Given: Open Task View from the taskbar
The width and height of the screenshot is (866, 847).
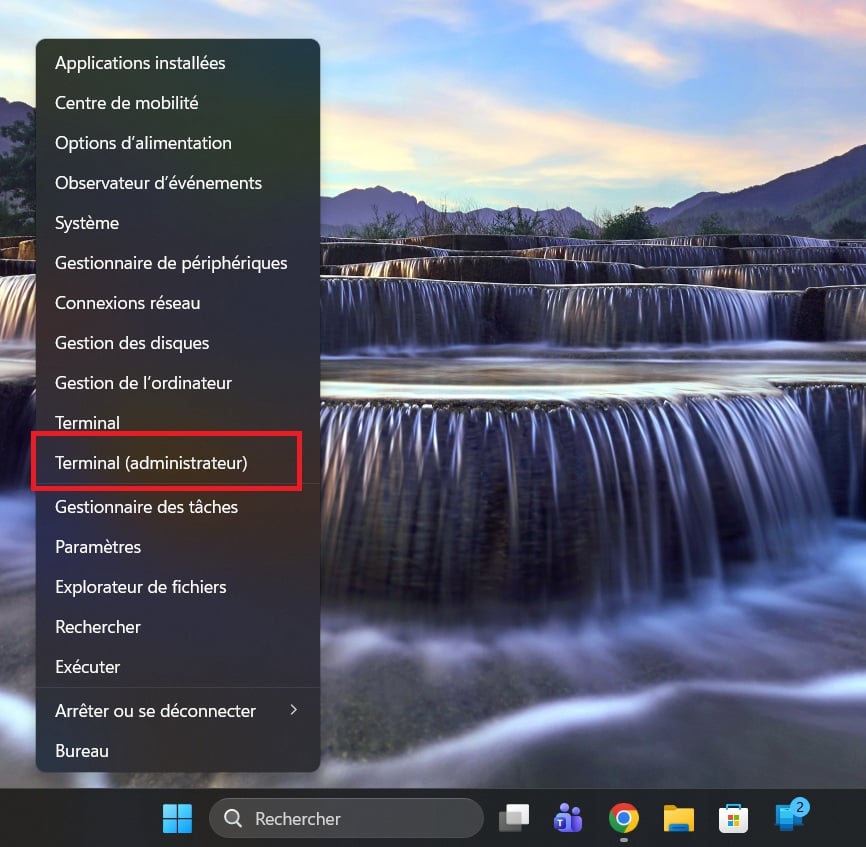Looking at the screenshot, I should tap(513, 818).
